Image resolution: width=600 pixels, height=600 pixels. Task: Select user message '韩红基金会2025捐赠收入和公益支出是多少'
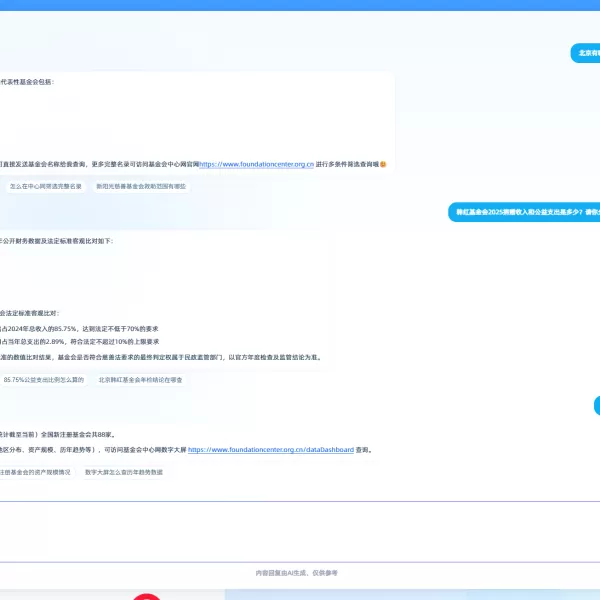524,212
